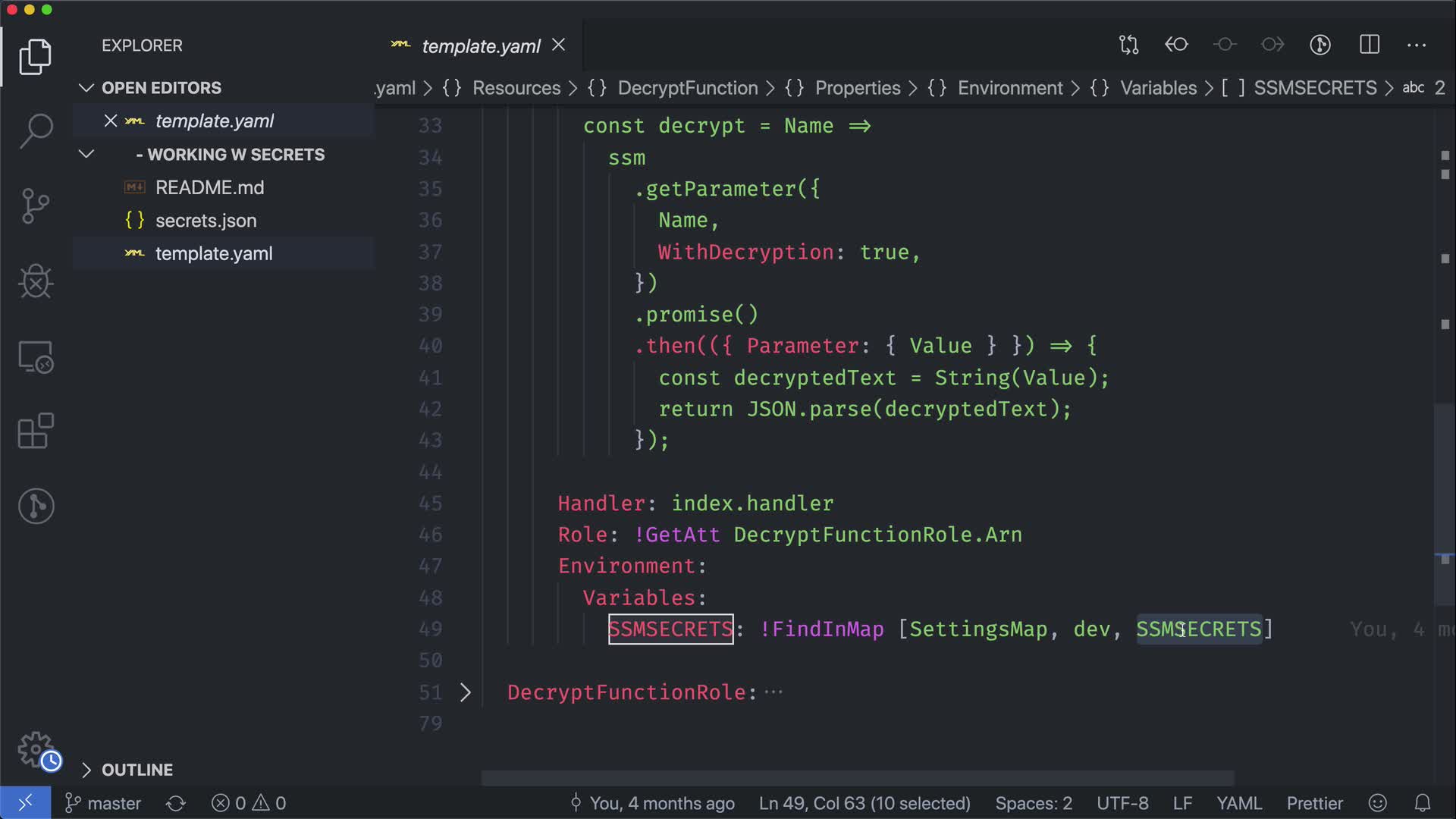
Task: Collapse the WORKING W SECRETS folder
Action: pos(86,155)
